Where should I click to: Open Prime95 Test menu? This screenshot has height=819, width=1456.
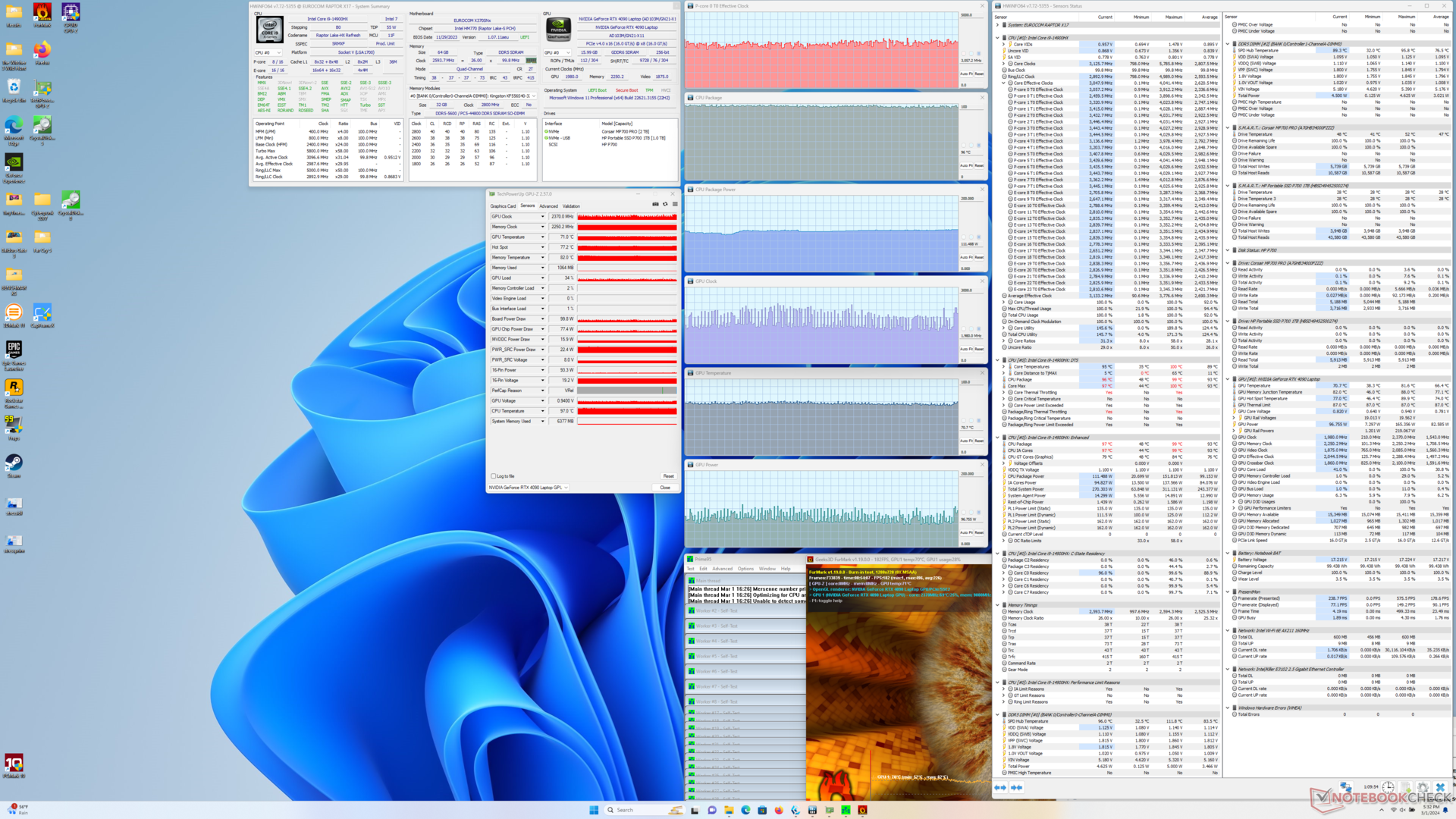[x=690, y=569]
